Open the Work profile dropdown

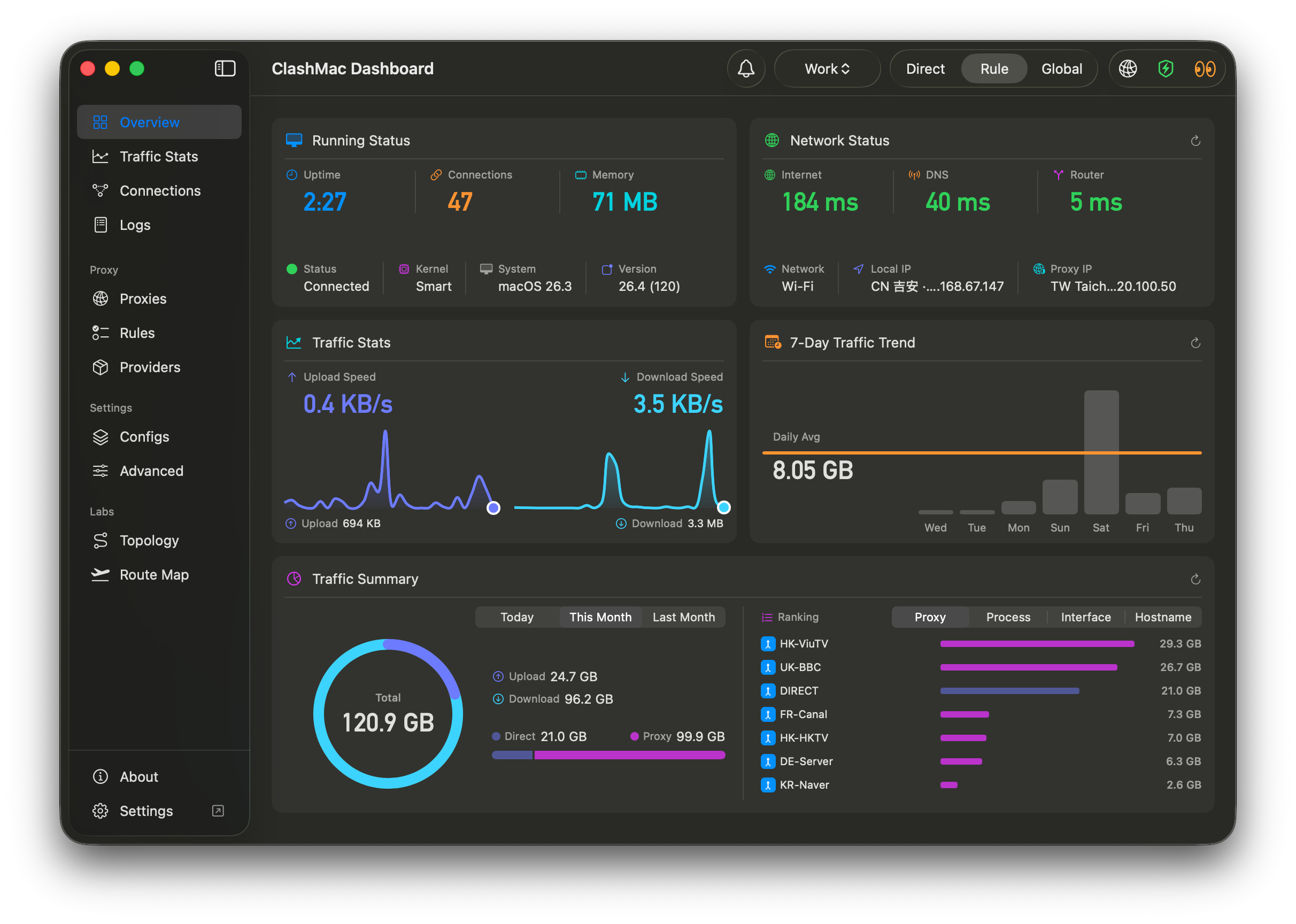pyautogui.click(x=827, y=69)
